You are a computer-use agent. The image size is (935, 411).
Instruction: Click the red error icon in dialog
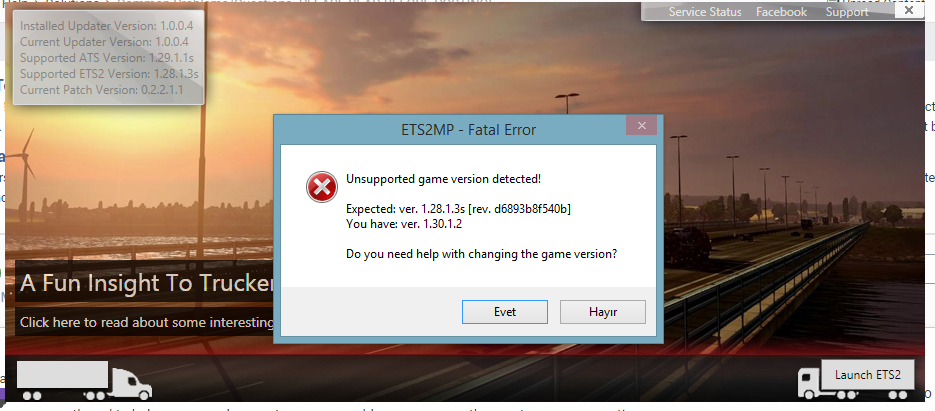[321, 187]
